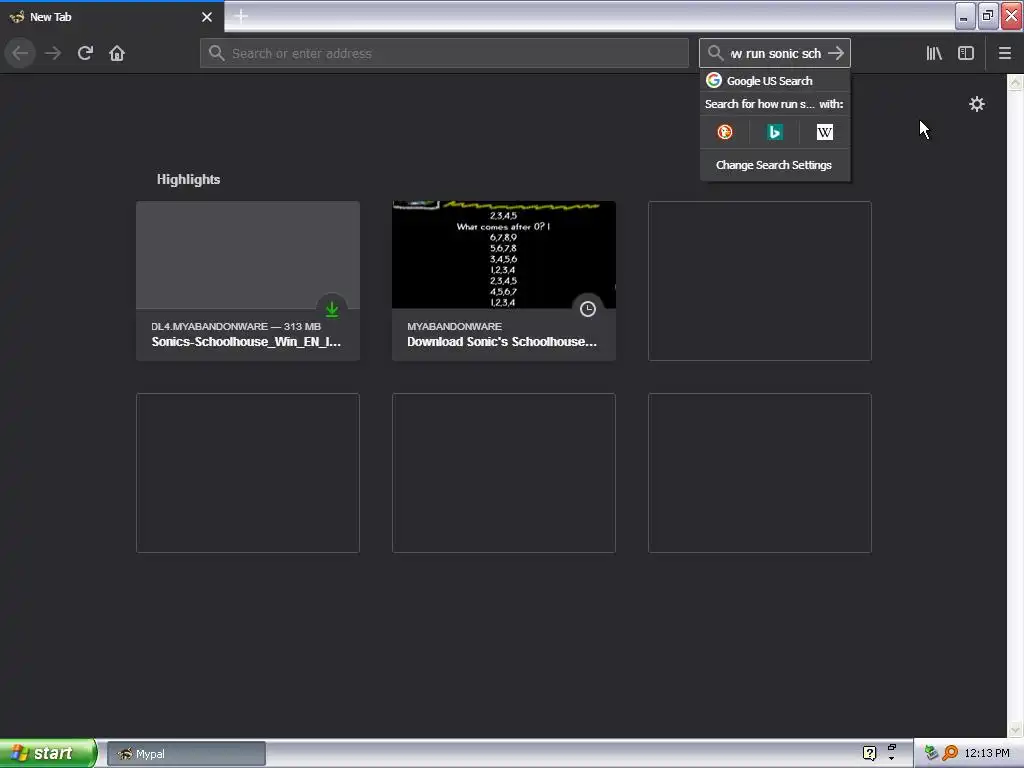Open Sonics-Schoolhouse_Win_EN download highlight

248,281
